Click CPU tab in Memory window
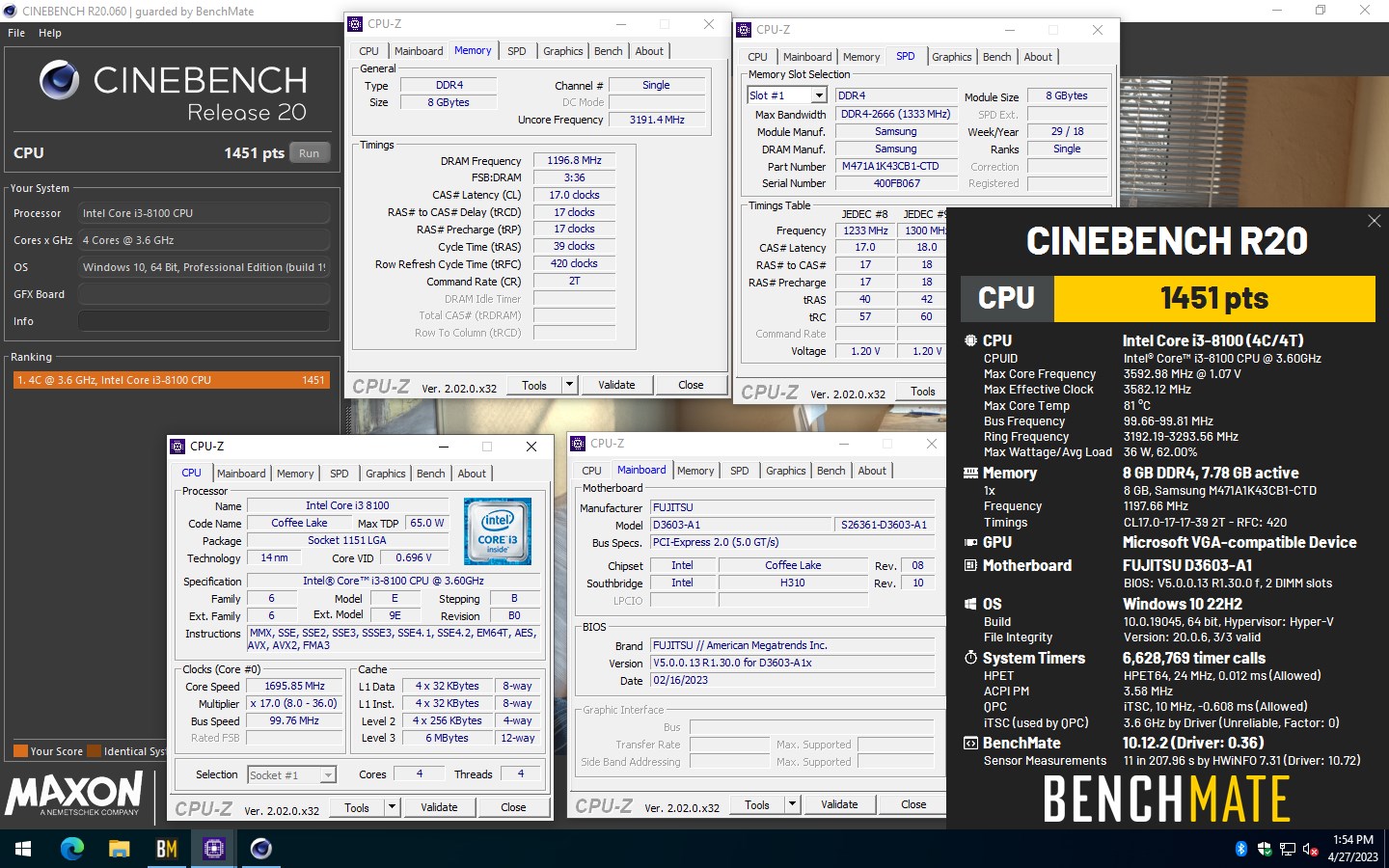The width and height of the screenshot is (1389, 868). pyautogui.click(x=368, y=51)
